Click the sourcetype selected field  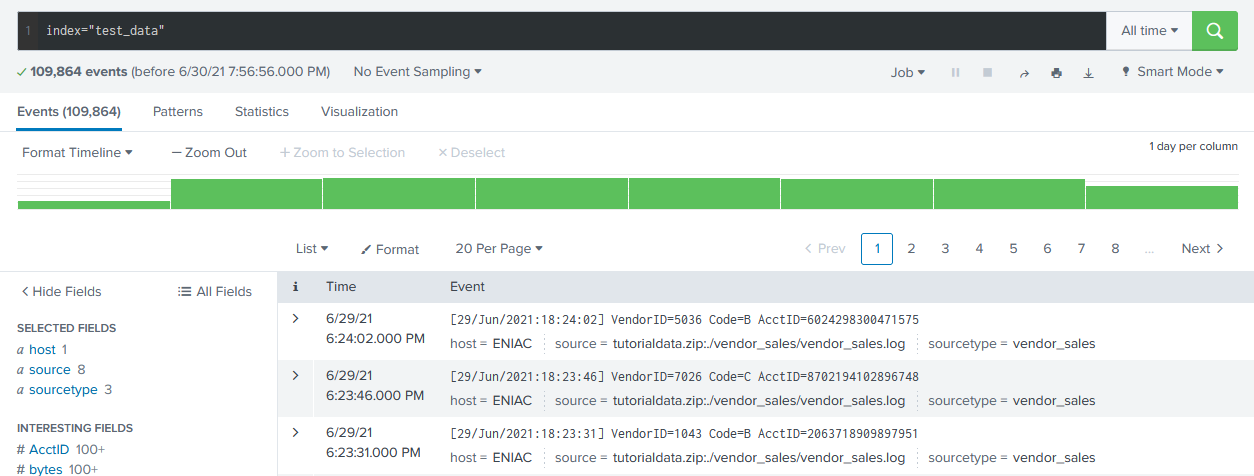(62, 390)
